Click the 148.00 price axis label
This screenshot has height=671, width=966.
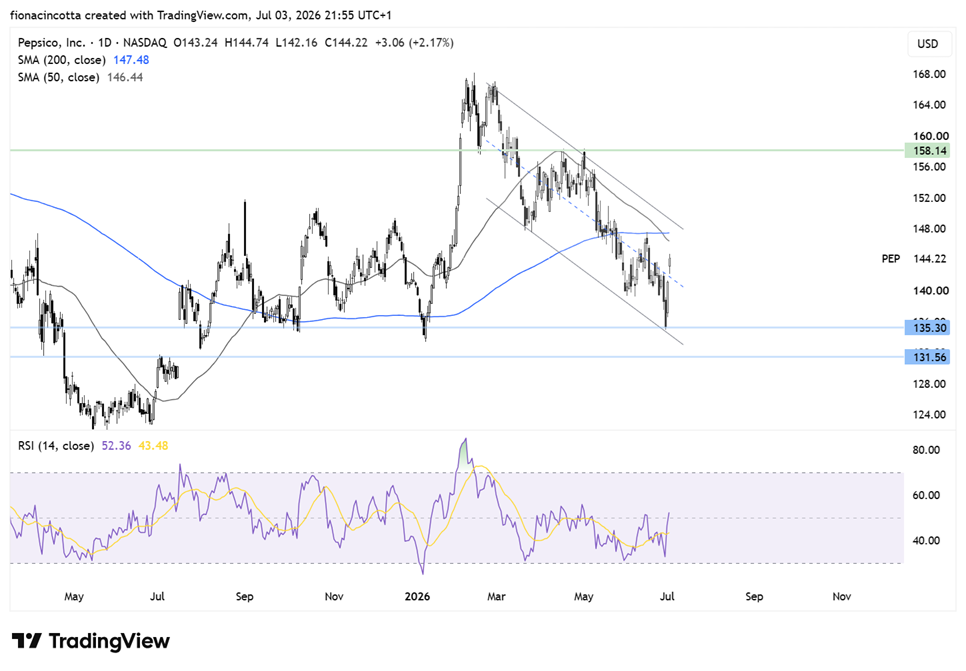tap(929, 229)
